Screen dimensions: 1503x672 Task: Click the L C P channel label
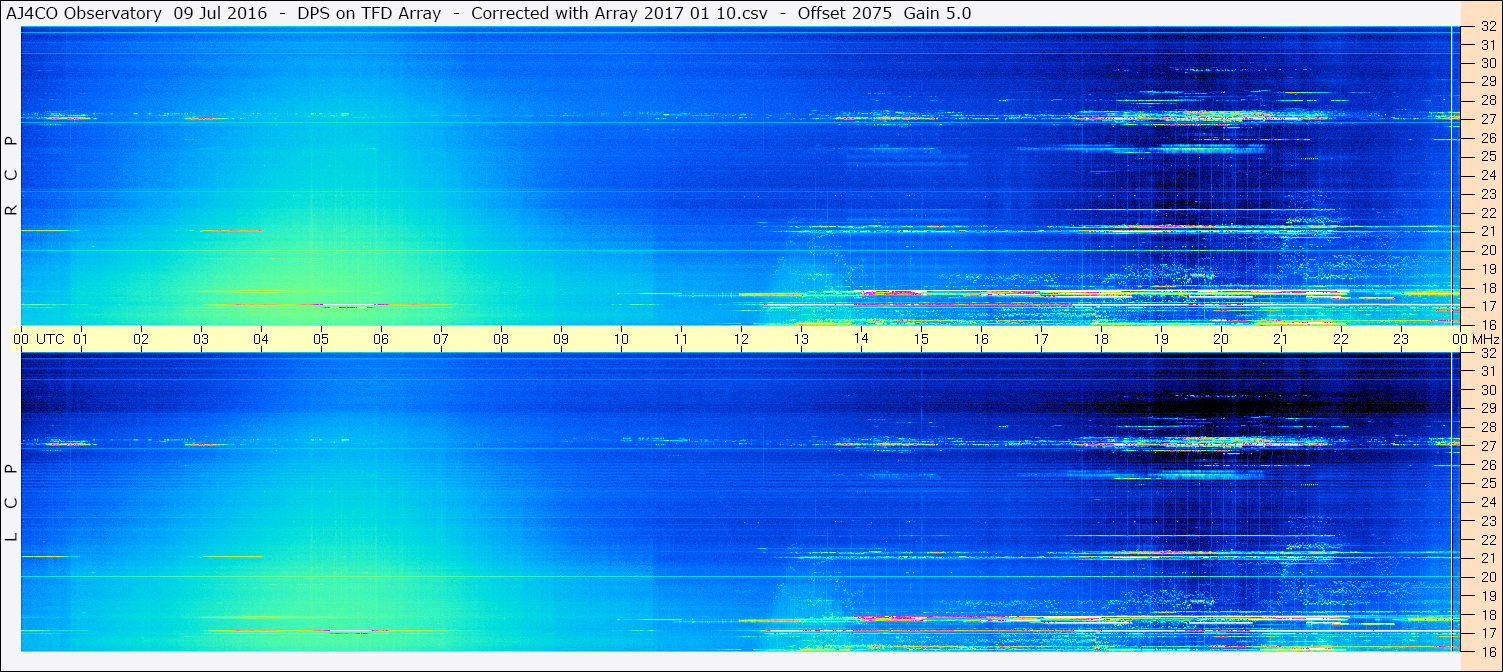(11, 502)
